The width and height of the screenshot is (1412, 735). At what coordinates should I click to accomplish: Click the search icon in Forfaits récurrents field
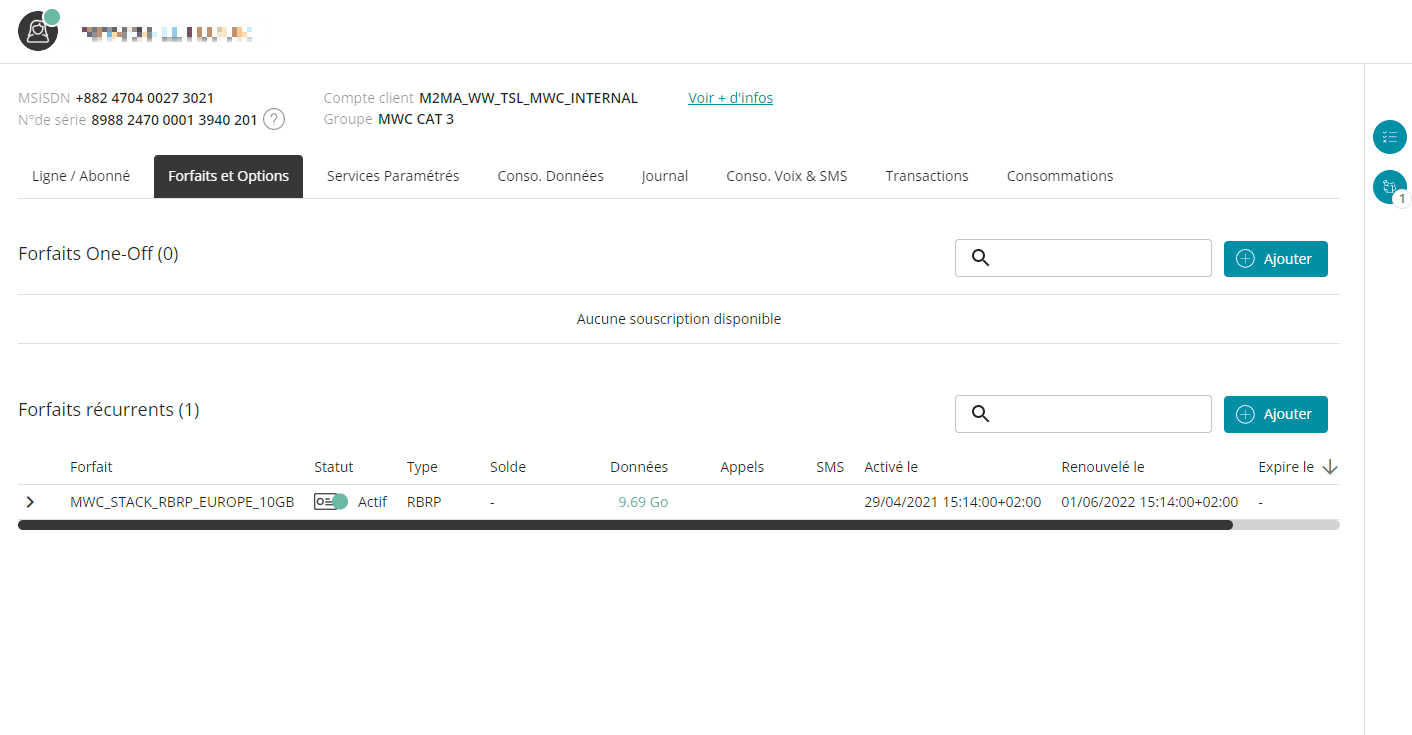point(980,414)
